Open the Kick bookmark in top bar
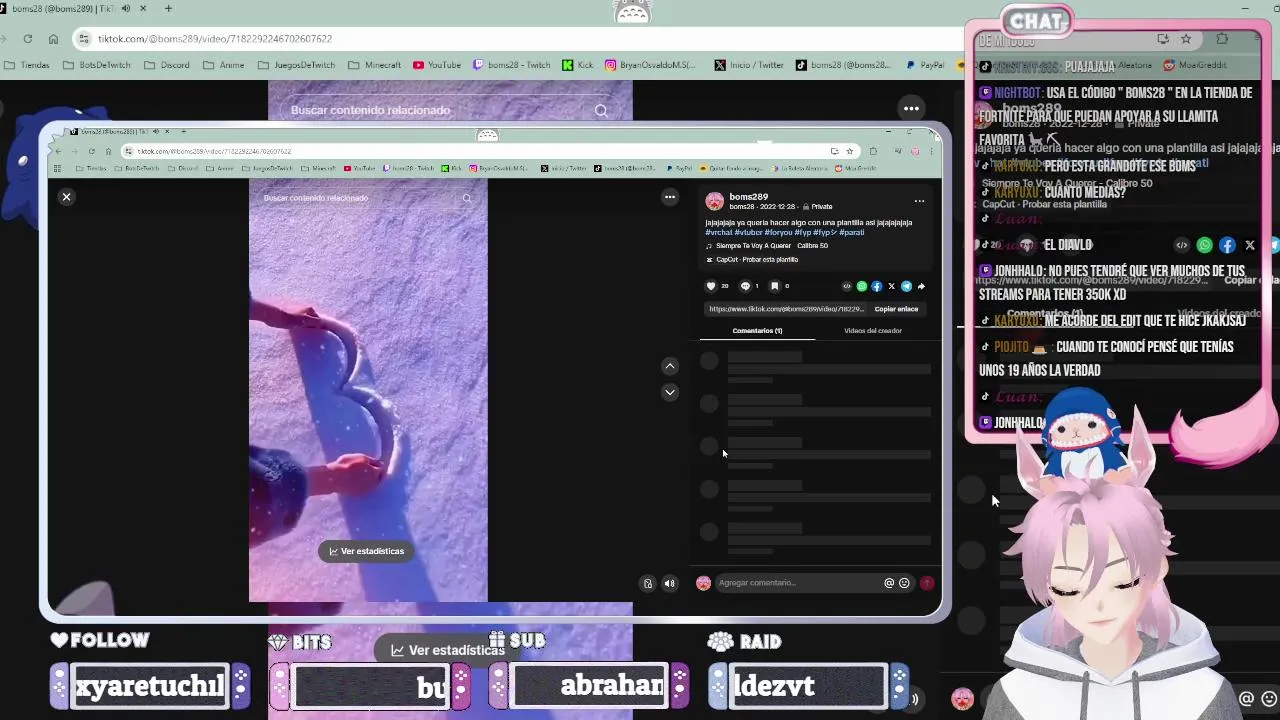 (578, 65)
